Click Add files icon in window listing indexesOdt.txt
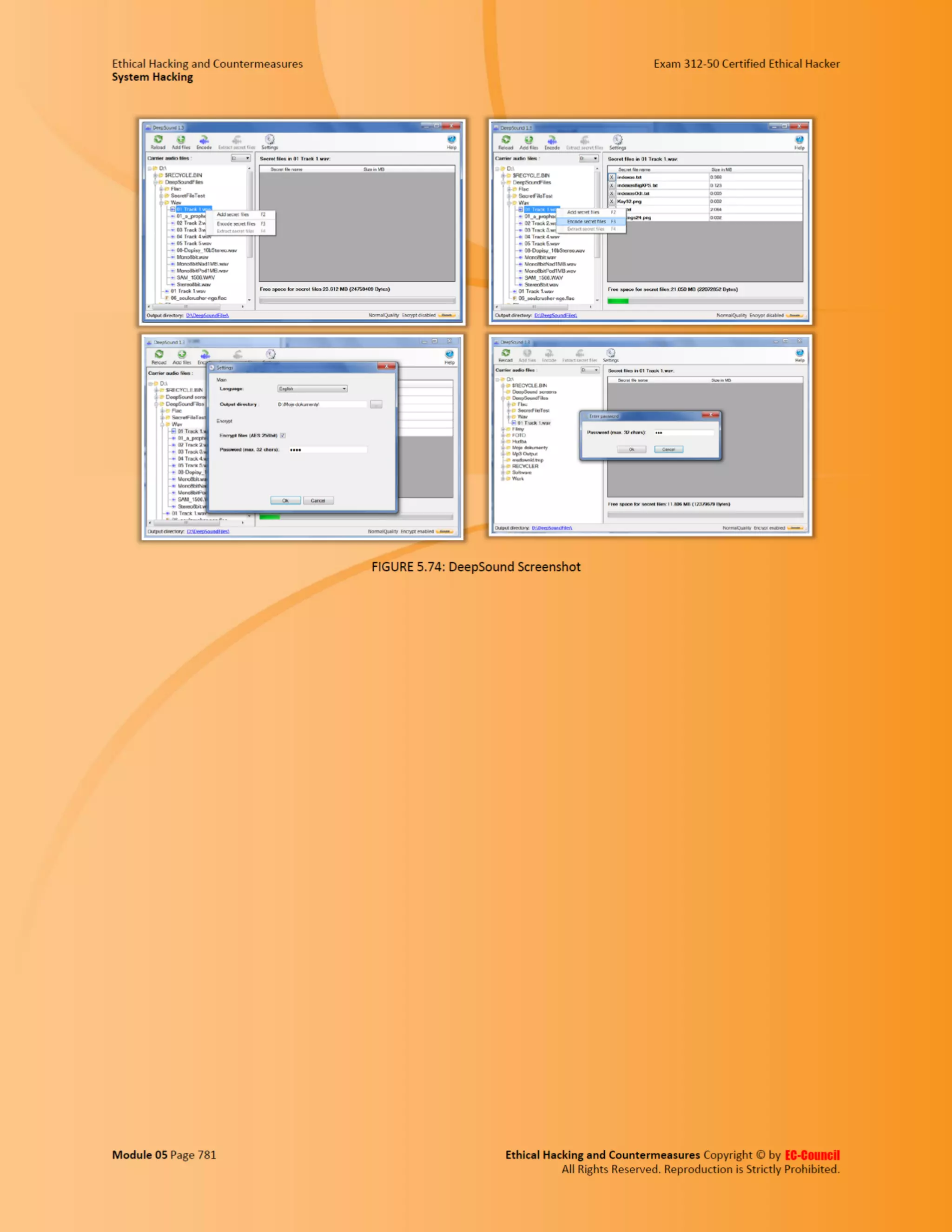Viewport: 952px width, 1232px height. coord(529,140)
